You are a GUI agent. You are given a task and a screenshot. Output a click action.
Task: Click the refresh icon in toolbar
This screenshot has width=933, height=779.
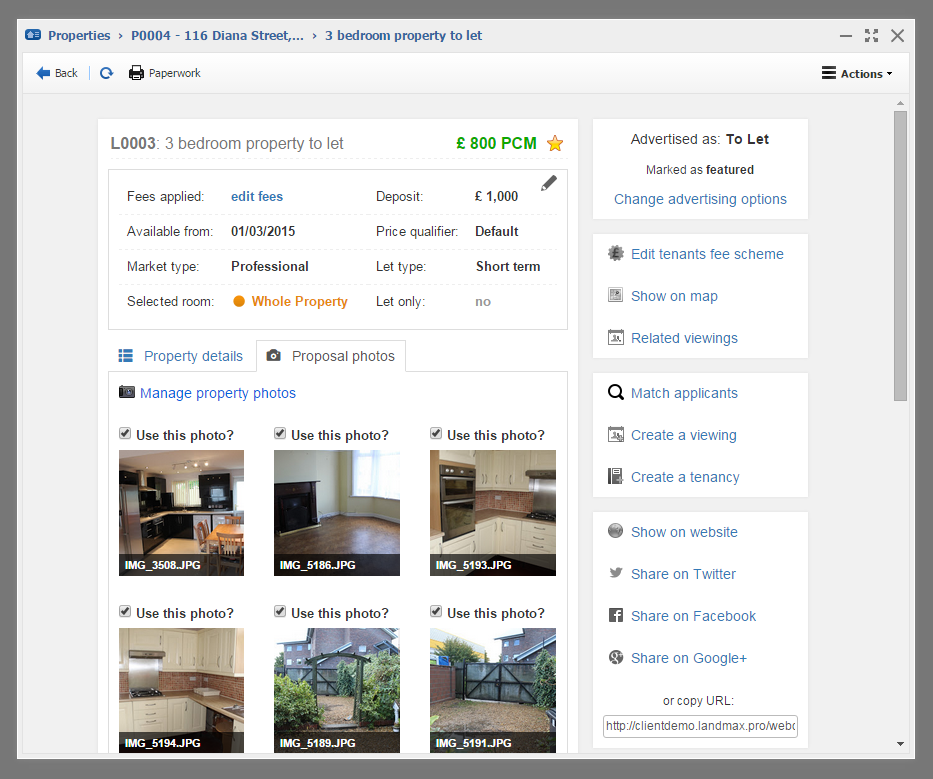106,73
